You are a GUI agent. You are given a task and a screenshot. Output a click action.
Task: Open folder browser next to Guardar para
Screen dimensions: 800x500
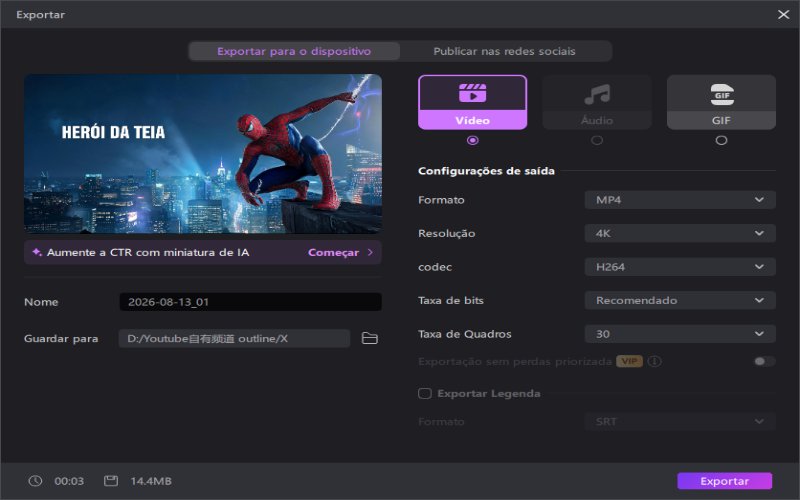[x=369, y=338]
